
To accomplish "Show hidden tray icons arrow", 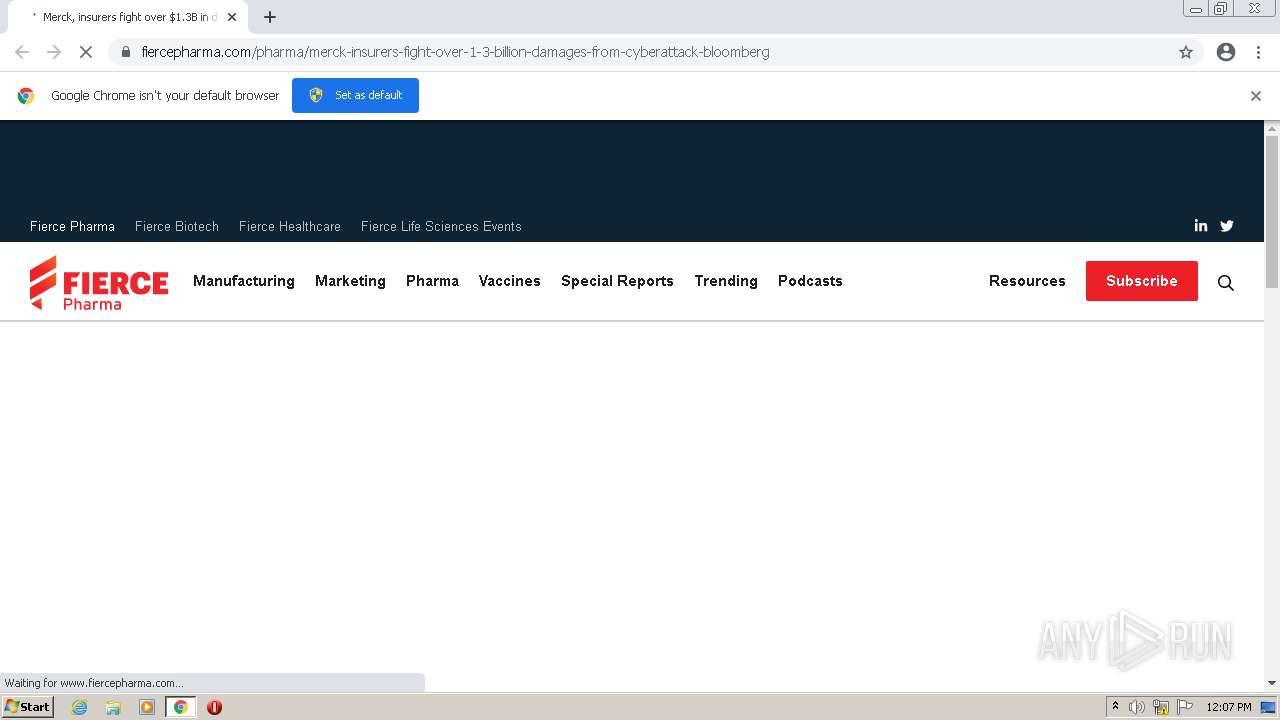I will pyautogui.click(x=1115, y=707).
